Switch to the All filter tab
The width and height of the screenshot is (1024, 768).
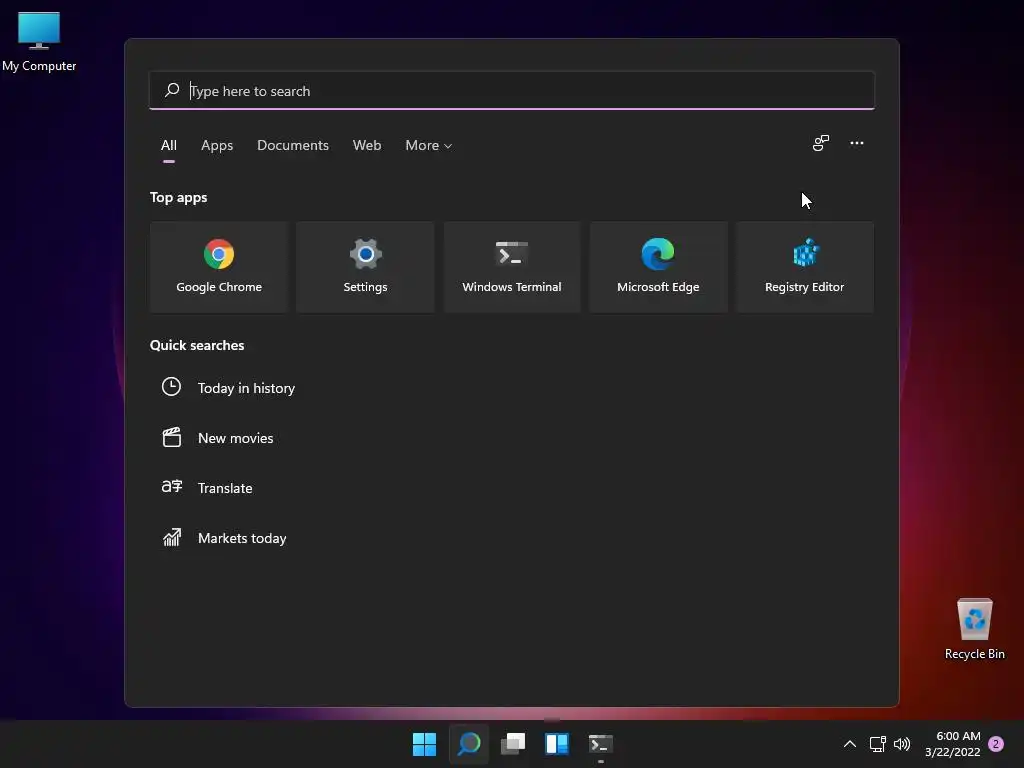168,146
